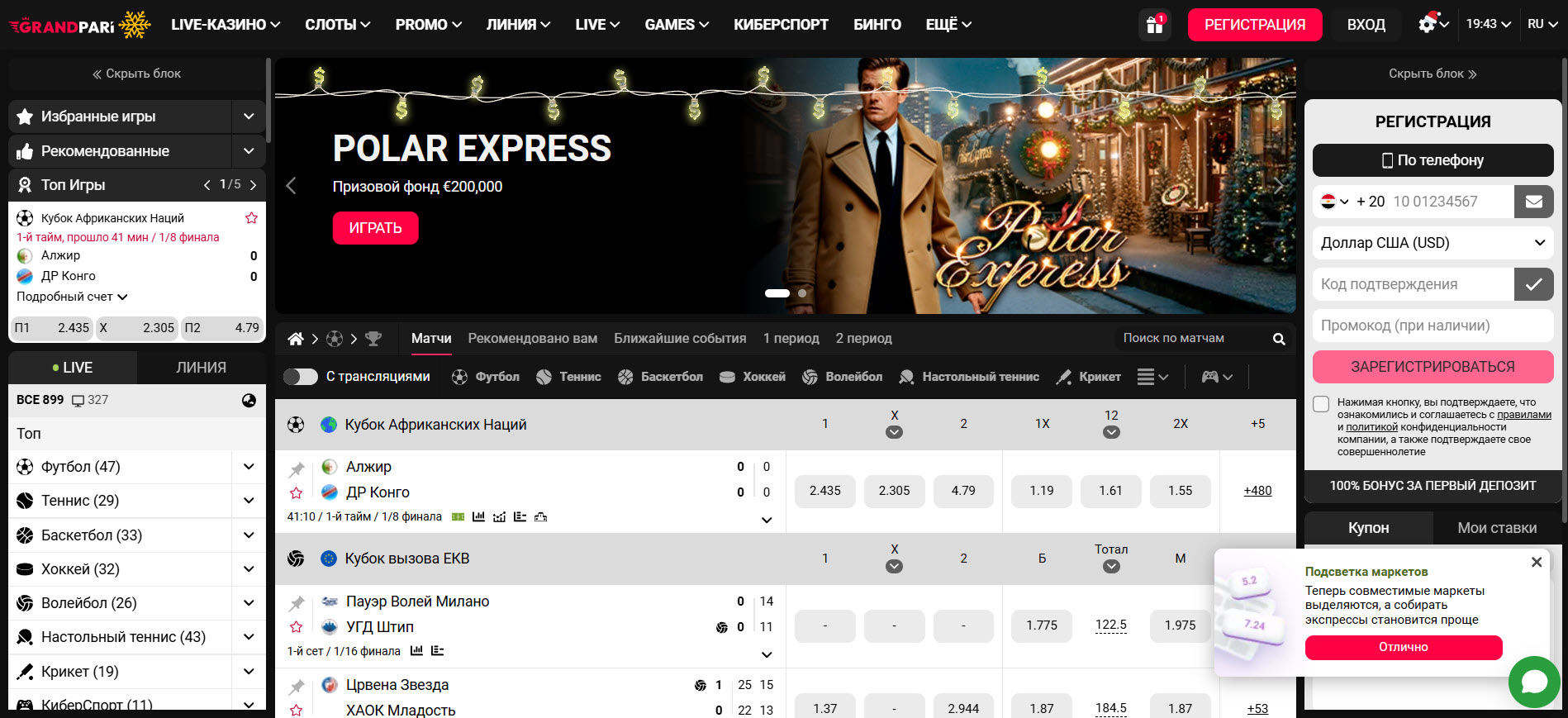Select odds 2.435 for Алжир win
This screenshot has height=718, width=1568.
(825, 491)
